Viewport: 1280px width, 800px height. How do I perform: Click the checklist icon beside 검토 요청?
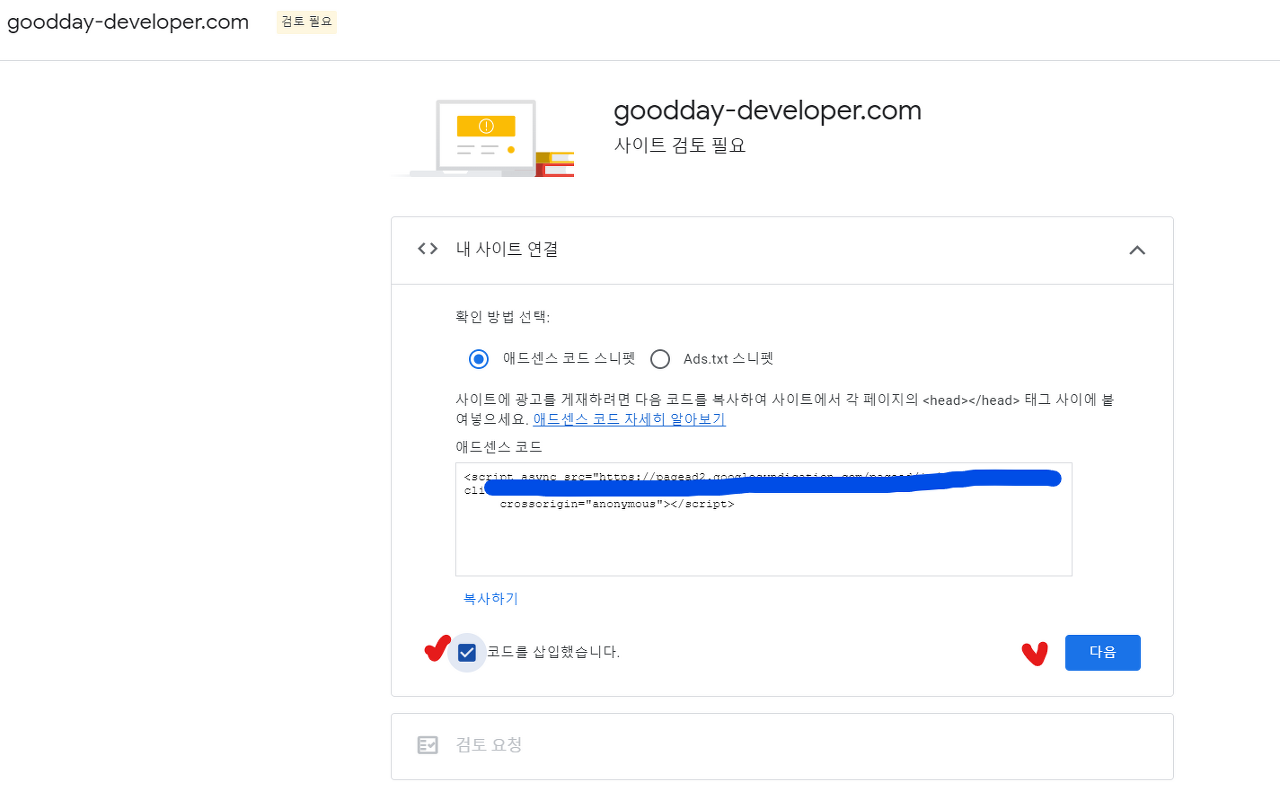(x=428, y=745)
